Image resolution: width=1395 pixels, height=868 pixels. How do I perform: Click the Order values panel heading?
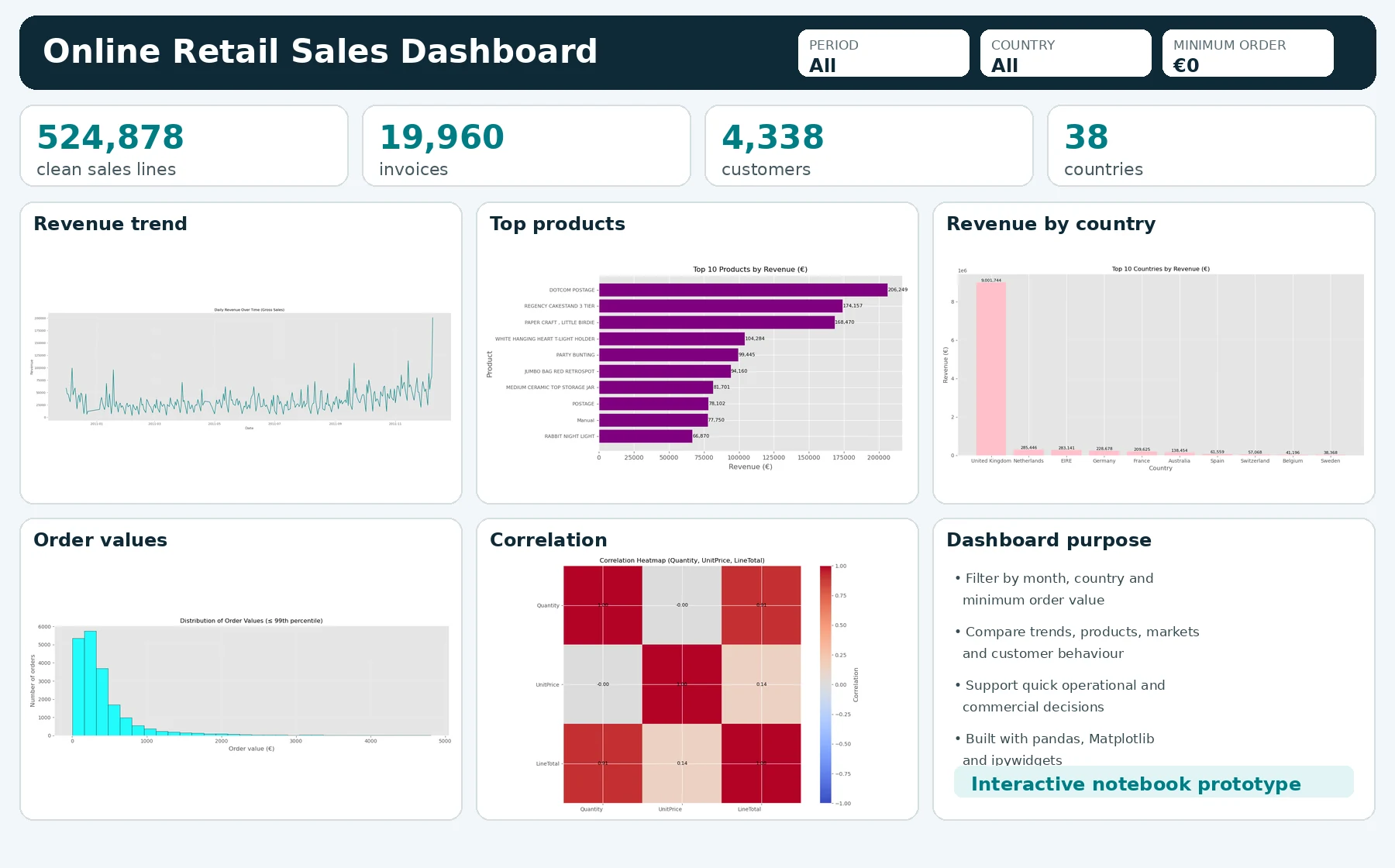click(x=100, y=540)
